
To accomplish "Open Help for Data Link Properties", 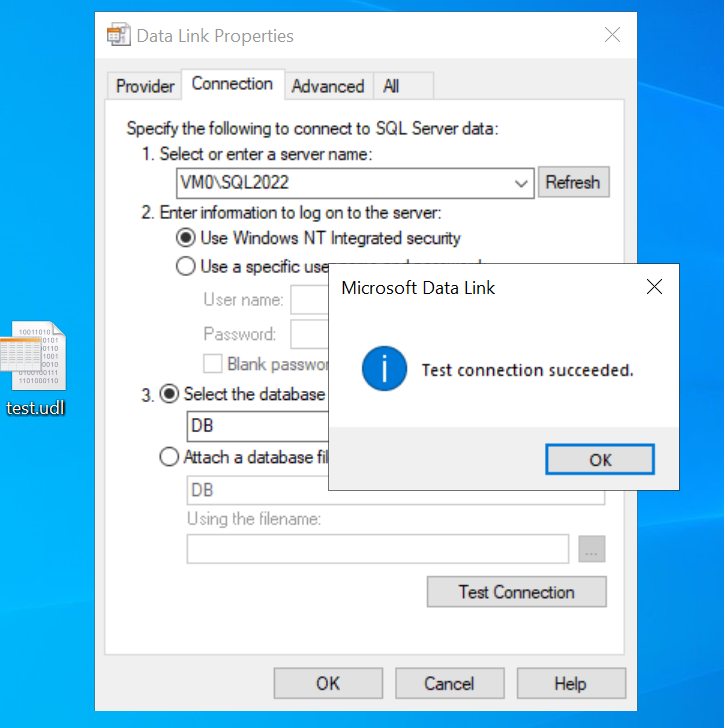I will point(571,683).
